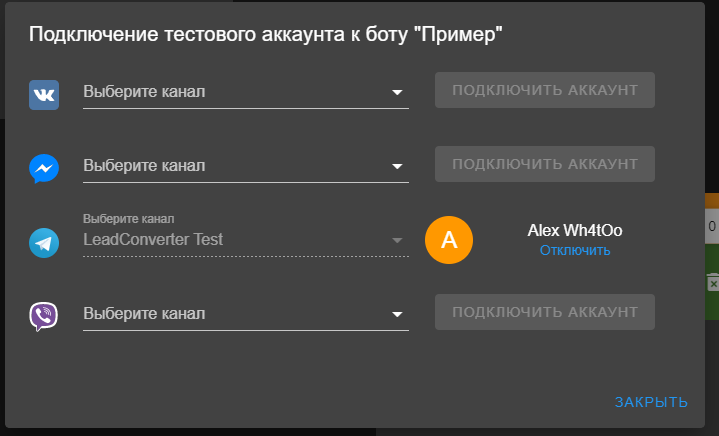Click the delete icon behind dialog edge

point(713,283)
